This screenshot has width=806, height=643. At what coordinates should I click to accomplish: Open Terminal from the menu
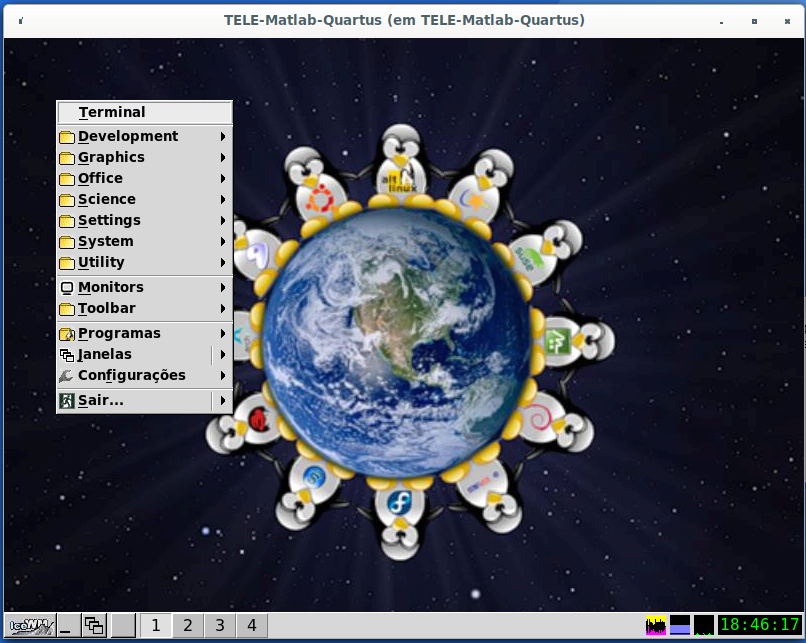[x=144, y=112]
